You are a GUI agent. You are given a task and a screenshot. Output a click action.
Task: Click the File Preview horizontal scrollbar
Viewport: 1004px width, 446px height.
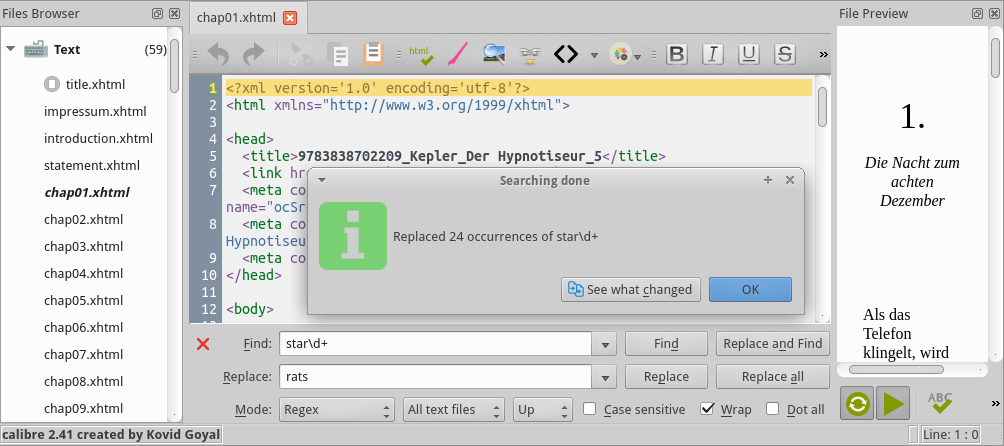896,369
